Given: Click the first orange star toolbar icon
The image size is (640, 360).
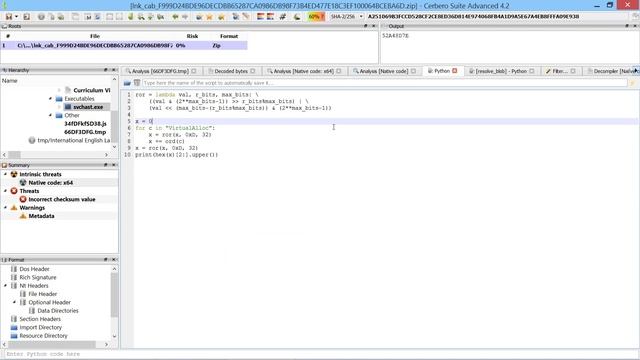Looking at the screenshot, I should point(209,17).
